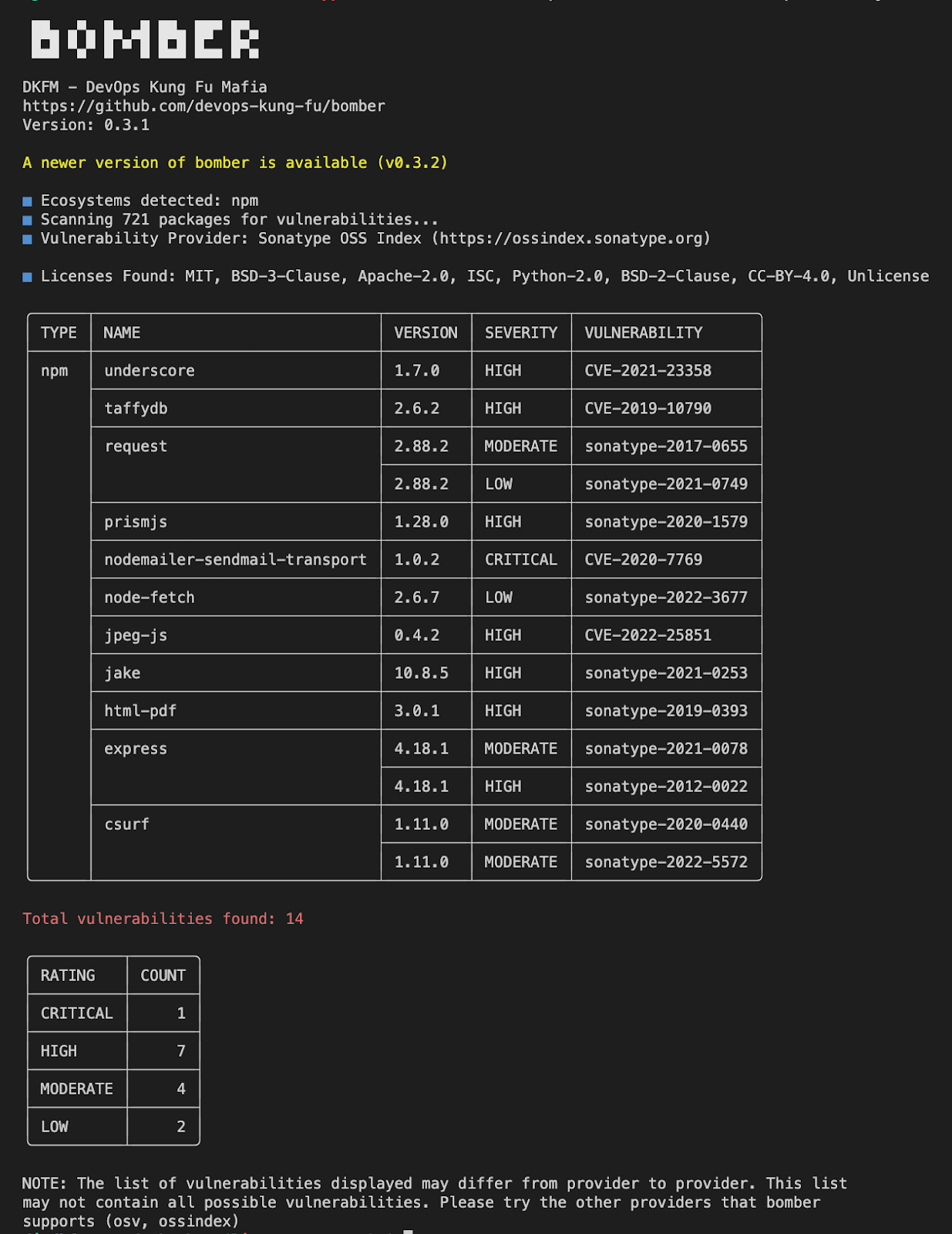Click sonatype-2021-0253 vulnerability ID
Viewport: 952px width, 1234px height.
click(666, 673)
